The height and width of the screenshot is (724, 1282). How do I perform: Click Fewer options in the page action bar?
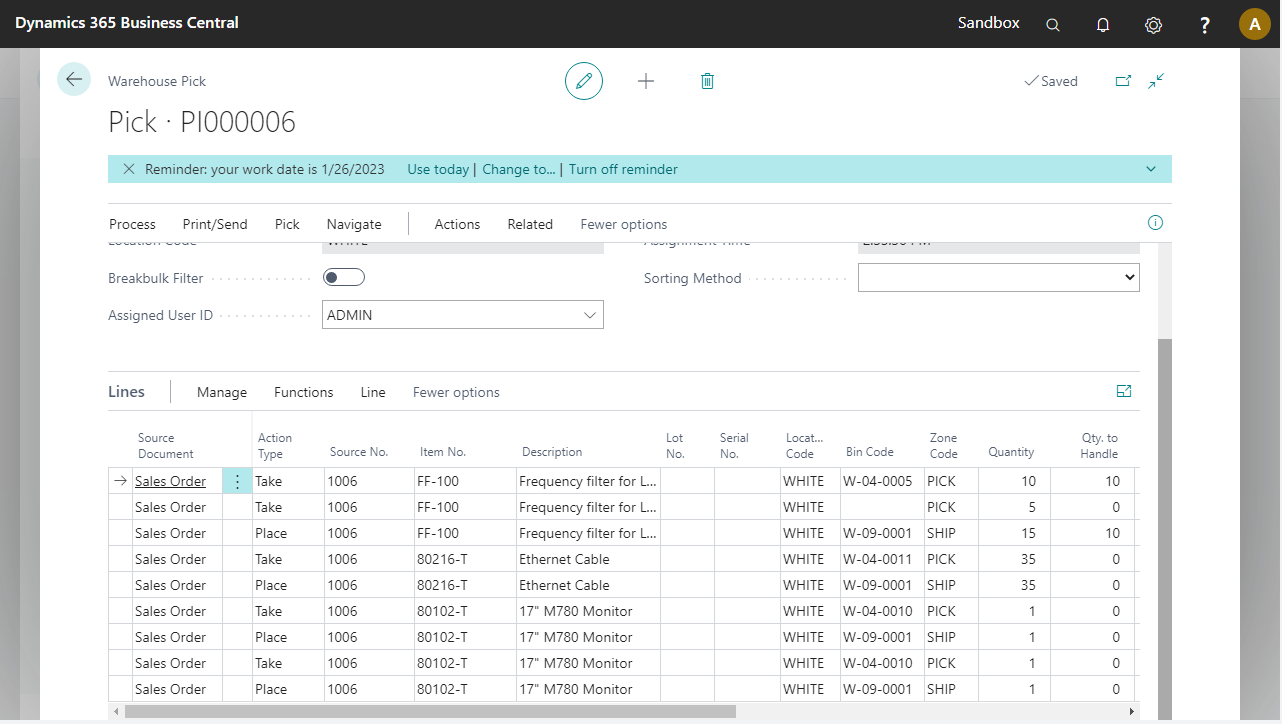[x=624, y=224]
